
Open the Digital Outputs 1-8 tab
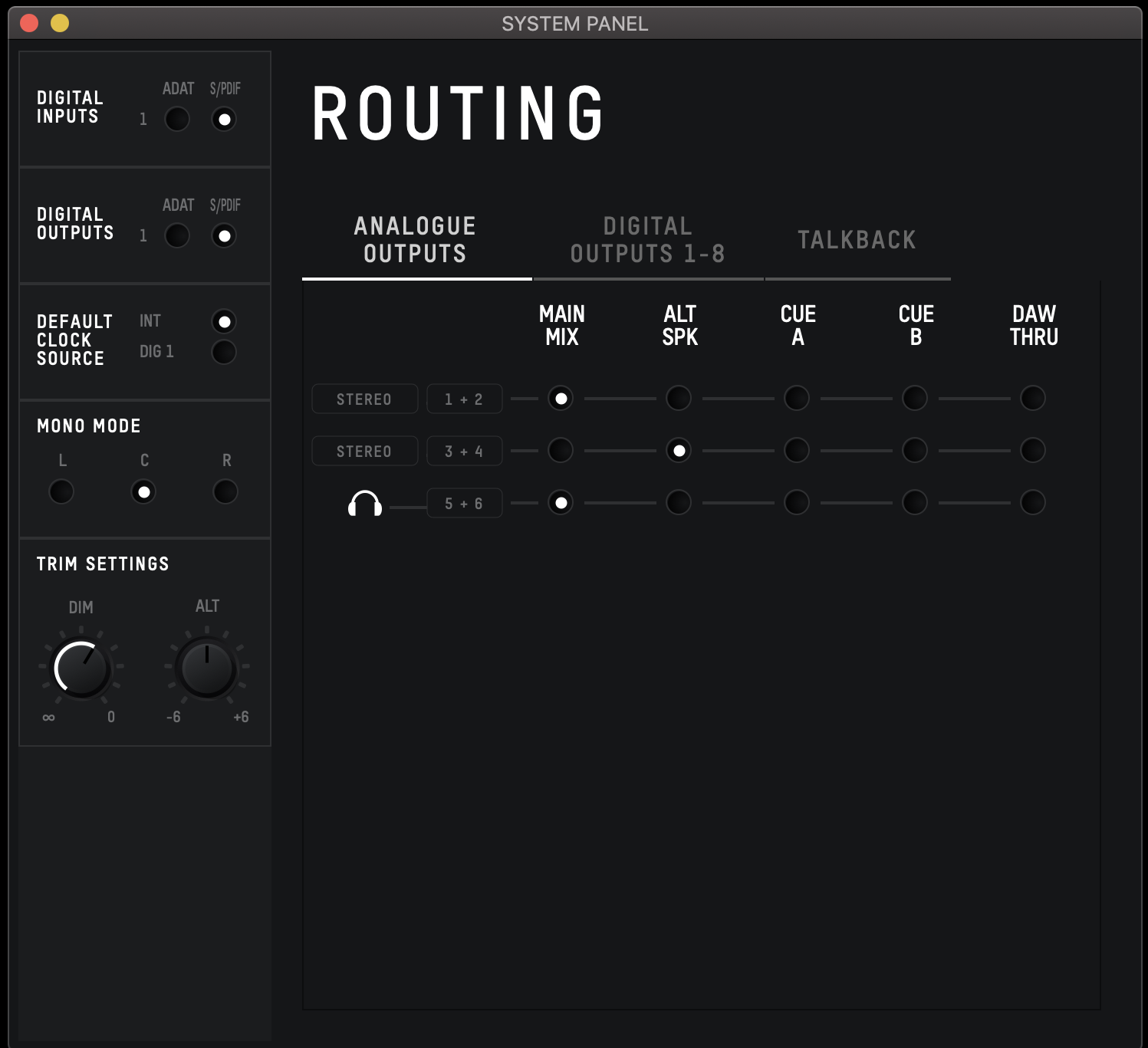[648, 240]
